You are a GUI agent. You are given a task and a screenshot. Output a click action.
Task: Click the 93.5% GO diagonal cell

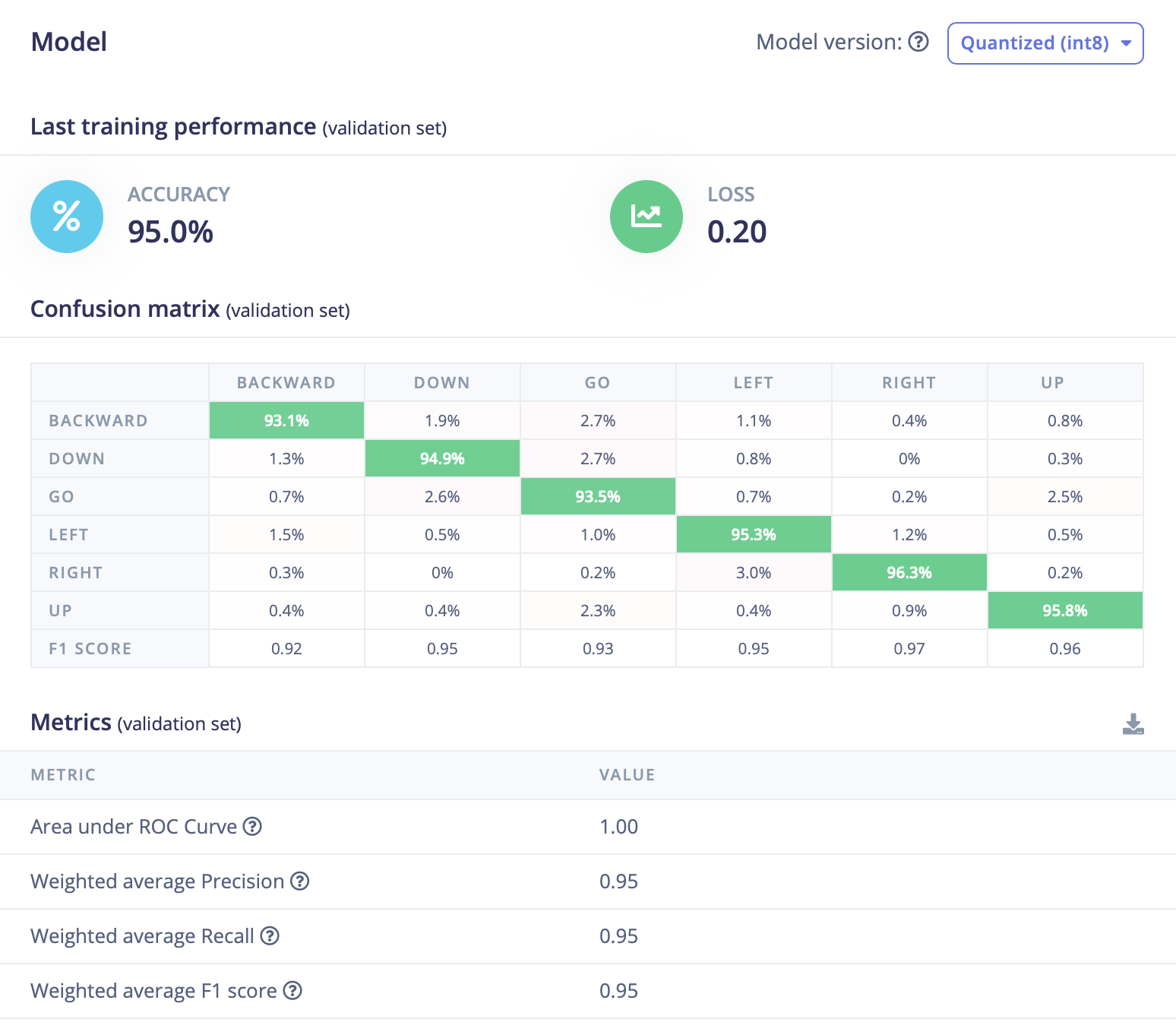(x=598, y=496)
